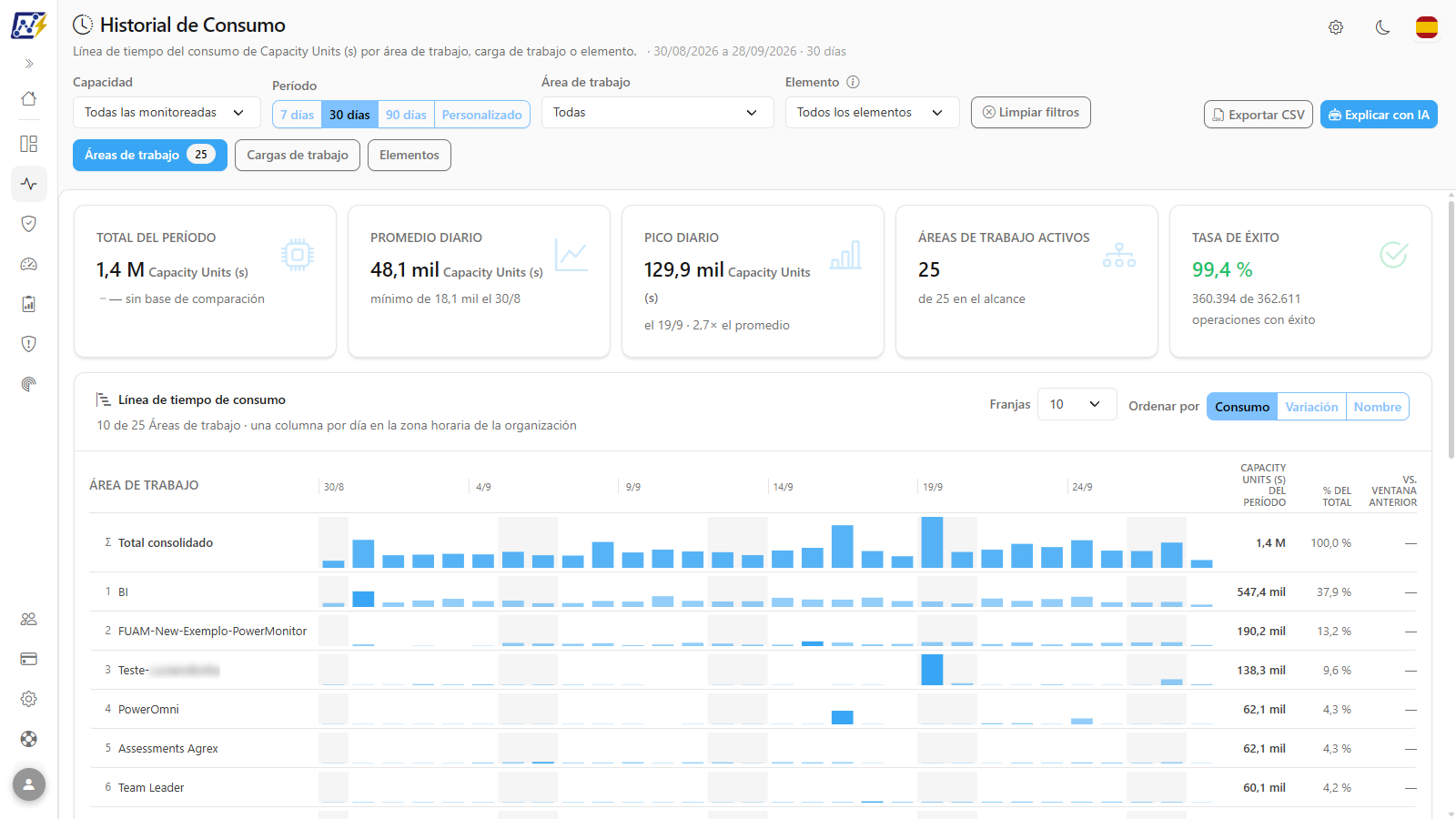1456x819 pixels.
Task: Open the dashboard layout icon in the sidebar
Action: 29,144
